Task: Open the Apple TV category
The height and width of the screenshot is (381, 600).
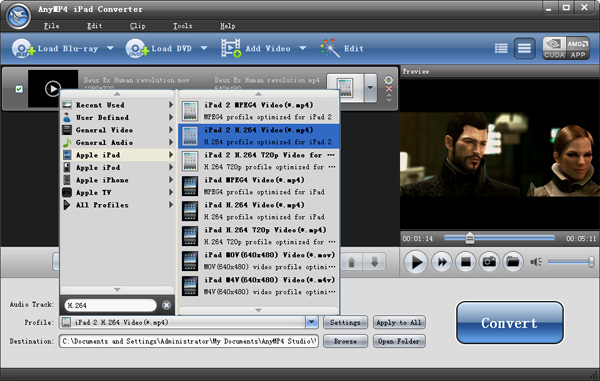Action: tap(117, 192)
